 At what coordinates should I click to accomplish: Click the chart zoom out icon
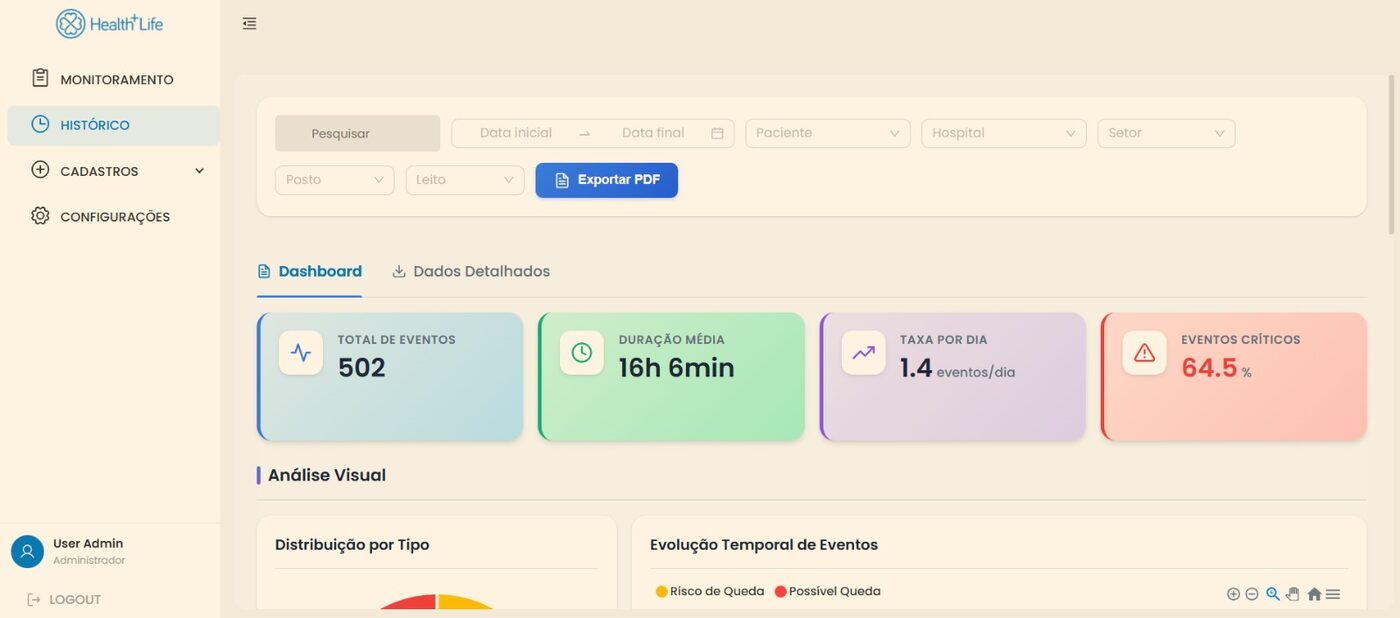pyautogui.click(x=1251, y=594)
